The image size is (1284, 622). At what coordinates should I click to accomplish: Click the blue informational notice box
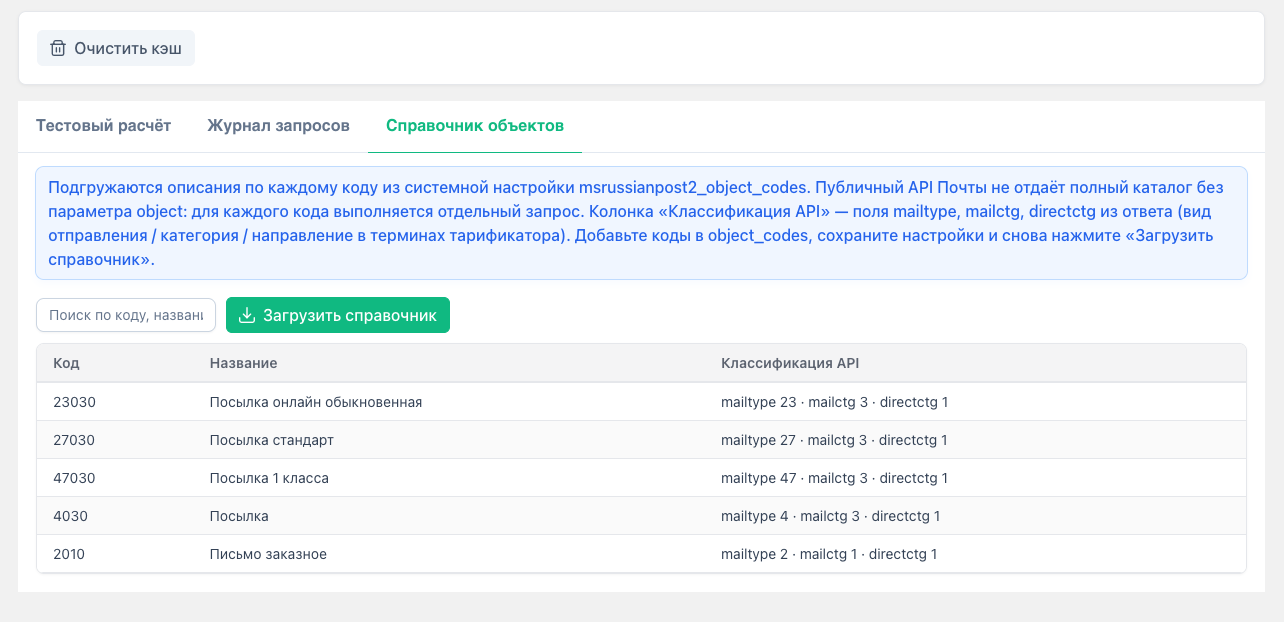[x=640, y=221]
